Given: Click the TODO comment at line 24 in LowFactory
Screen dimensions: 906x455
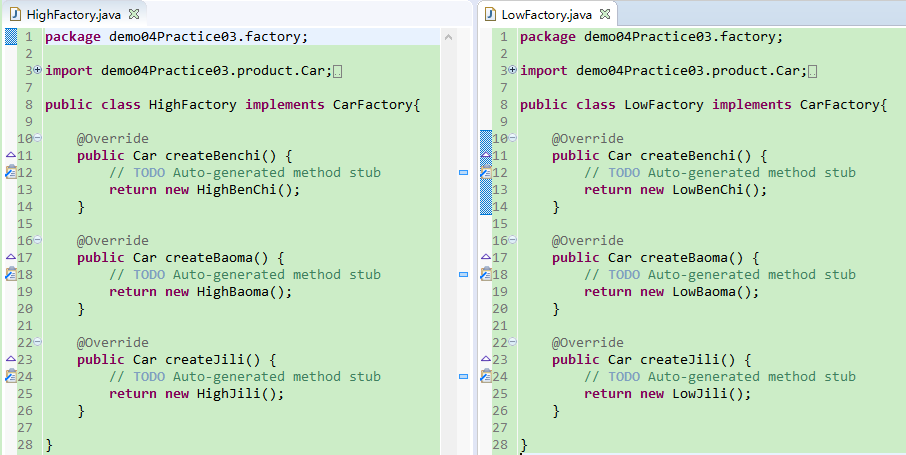Looking at the screenshot, I should pos(720,376).
